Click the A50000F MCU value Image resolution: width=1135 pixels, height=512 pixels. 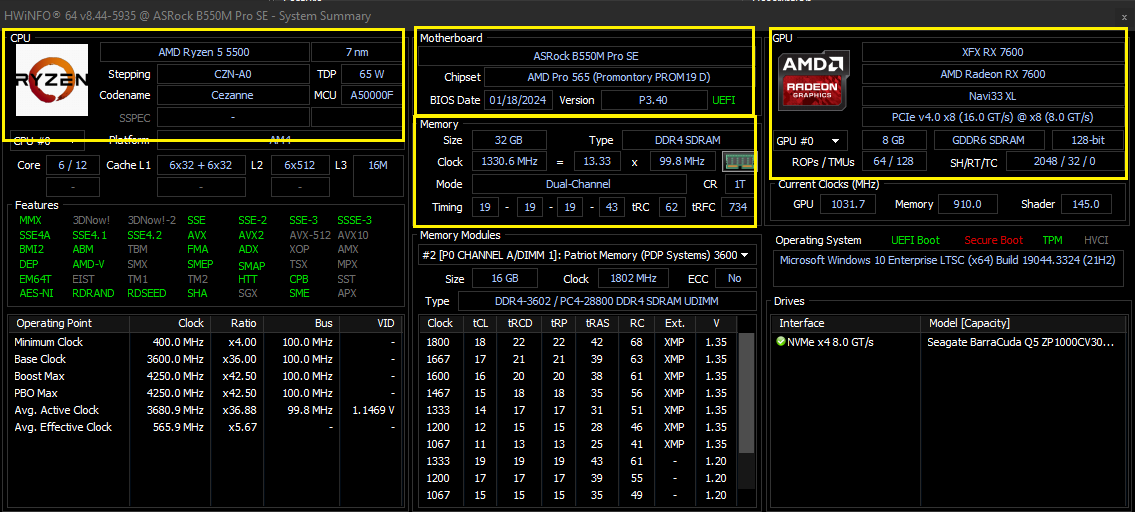[371, 96]
